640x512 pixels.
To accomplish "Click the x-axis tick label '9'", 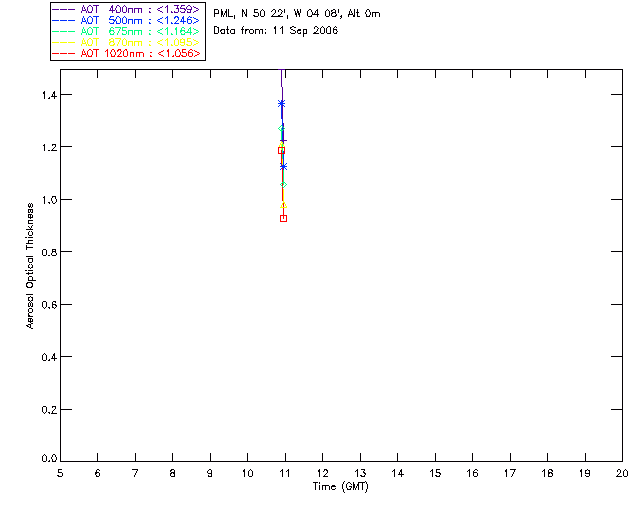I will click(x=210, y=473).
